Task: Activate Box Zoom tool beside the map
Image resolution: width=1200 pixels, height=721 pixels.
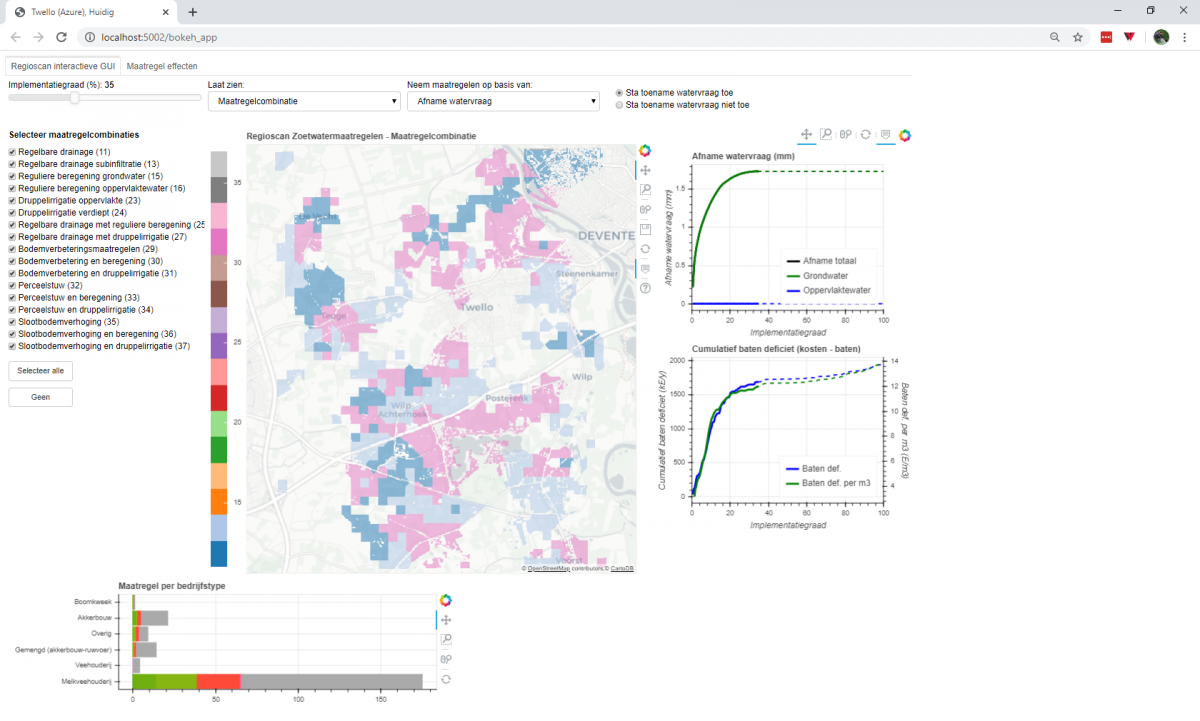Action: [x=645, y=190]
